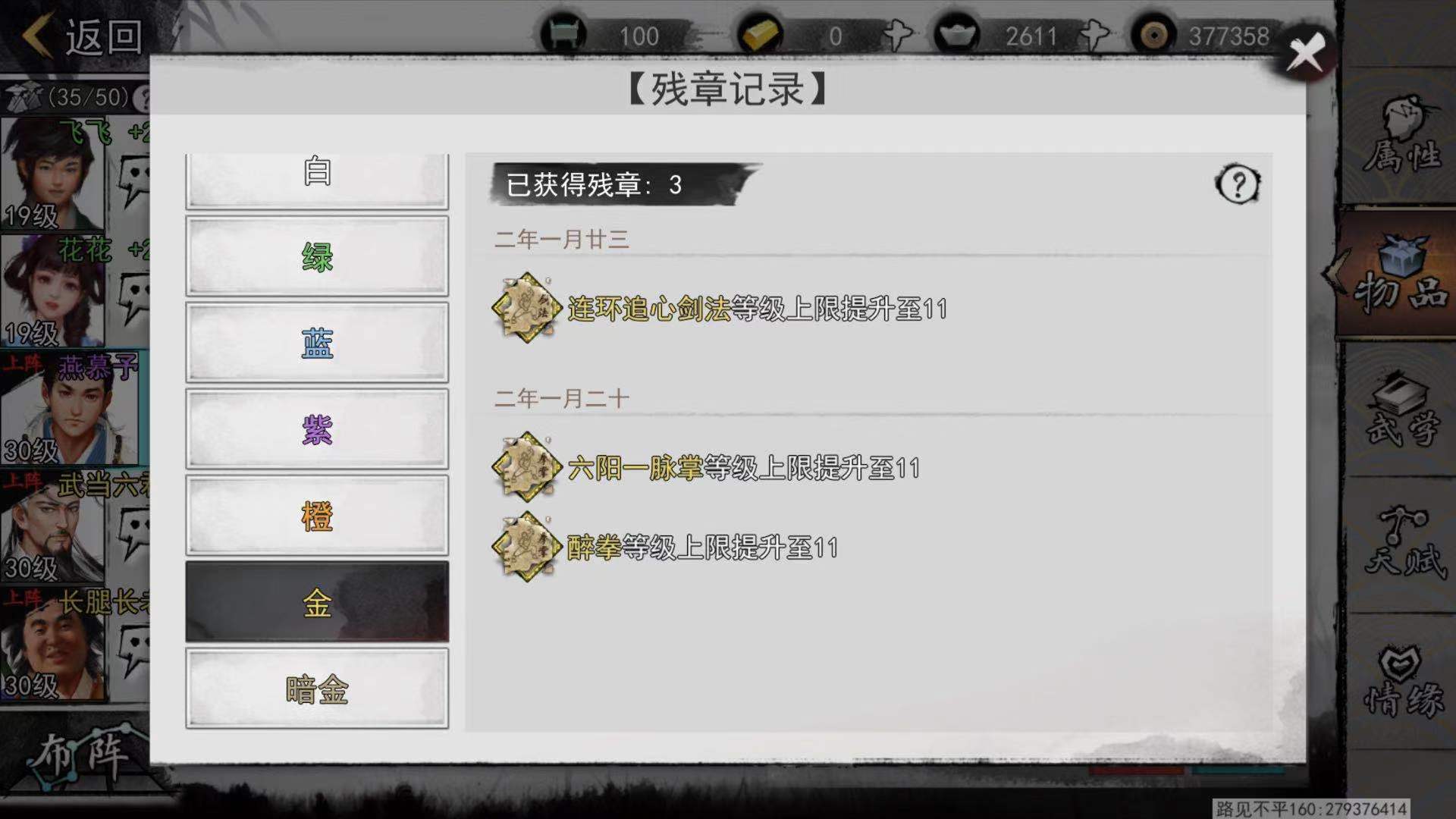
Task: Add gold bars with the plus icon
Action: click(x=898, y=35)
